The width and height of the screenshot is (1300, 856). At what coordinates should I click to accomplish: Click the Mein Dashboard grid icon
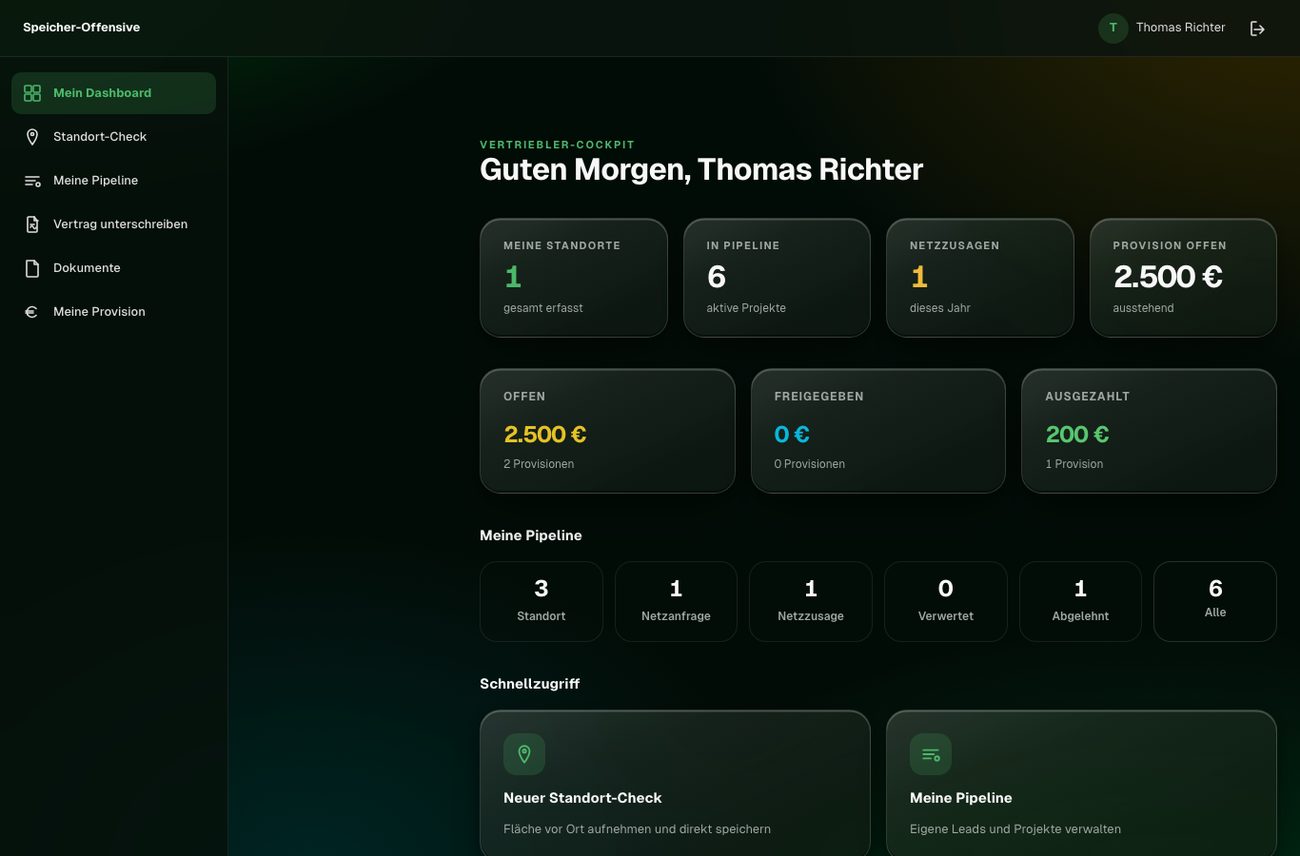coord(32,93)
